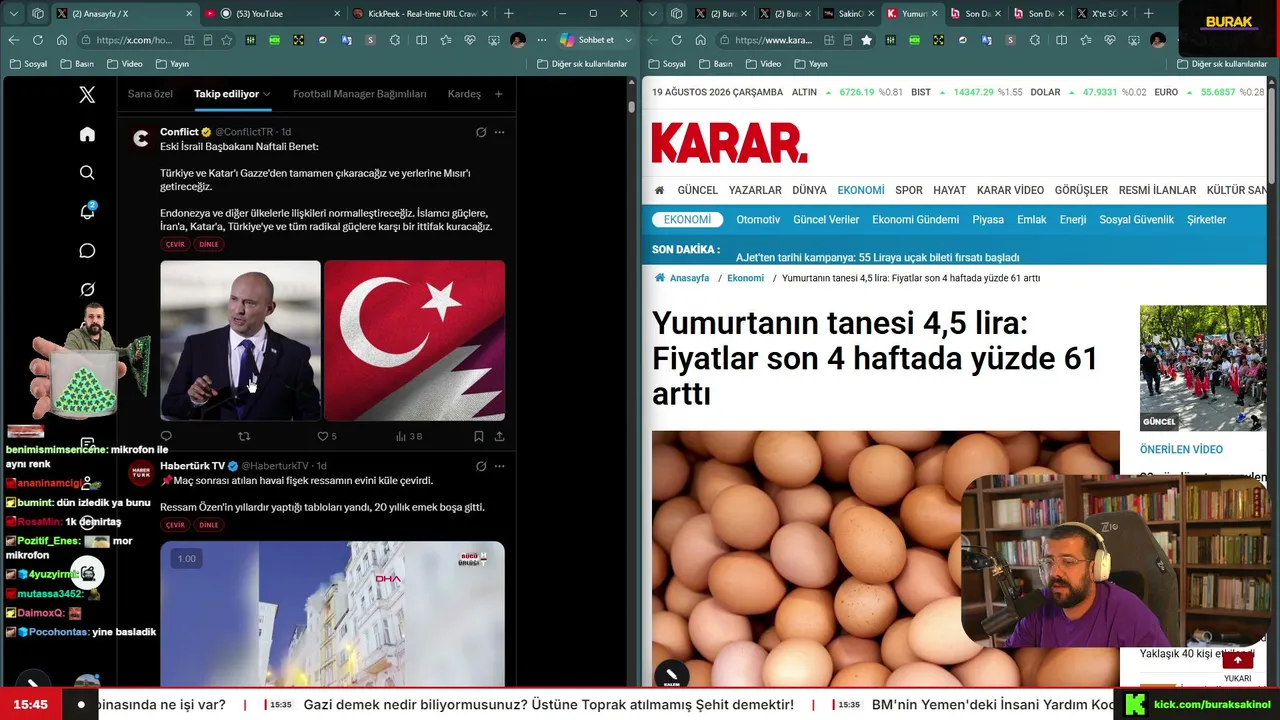Open Diğer sık kullanılanlar in Karar window
1280x720 pixels.
point(1222,64)
